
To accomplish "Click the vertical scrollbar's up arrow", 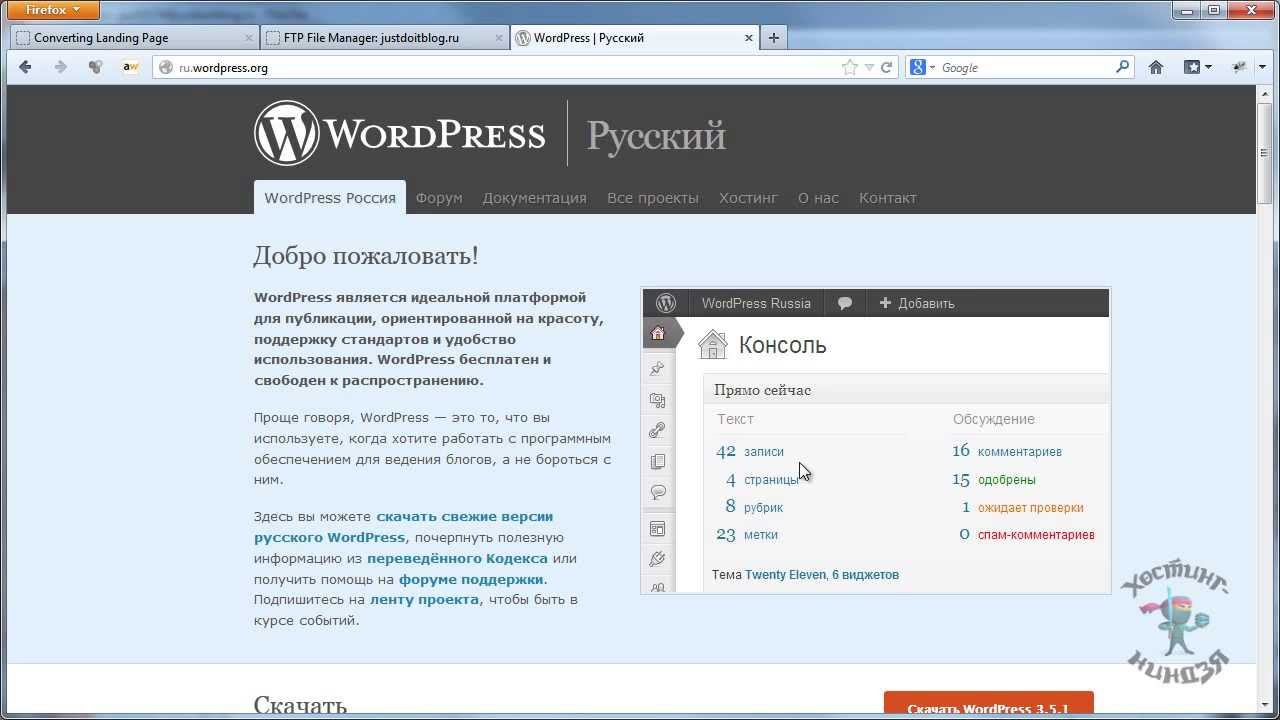I will [1265, 93].
